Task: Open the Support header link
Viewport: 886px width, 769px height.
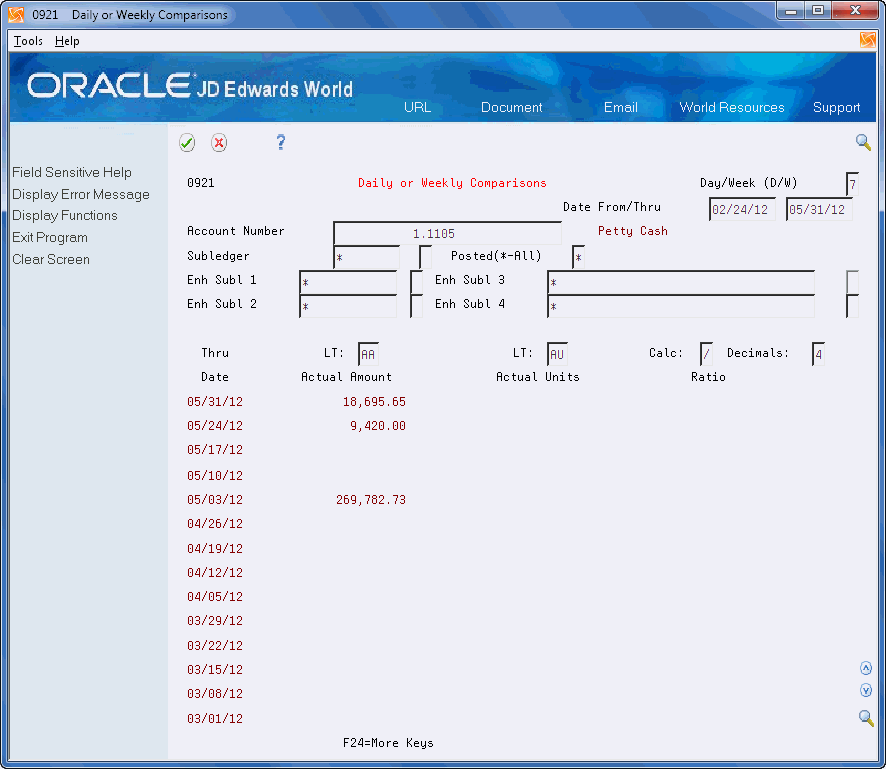Action: point(836,107)
